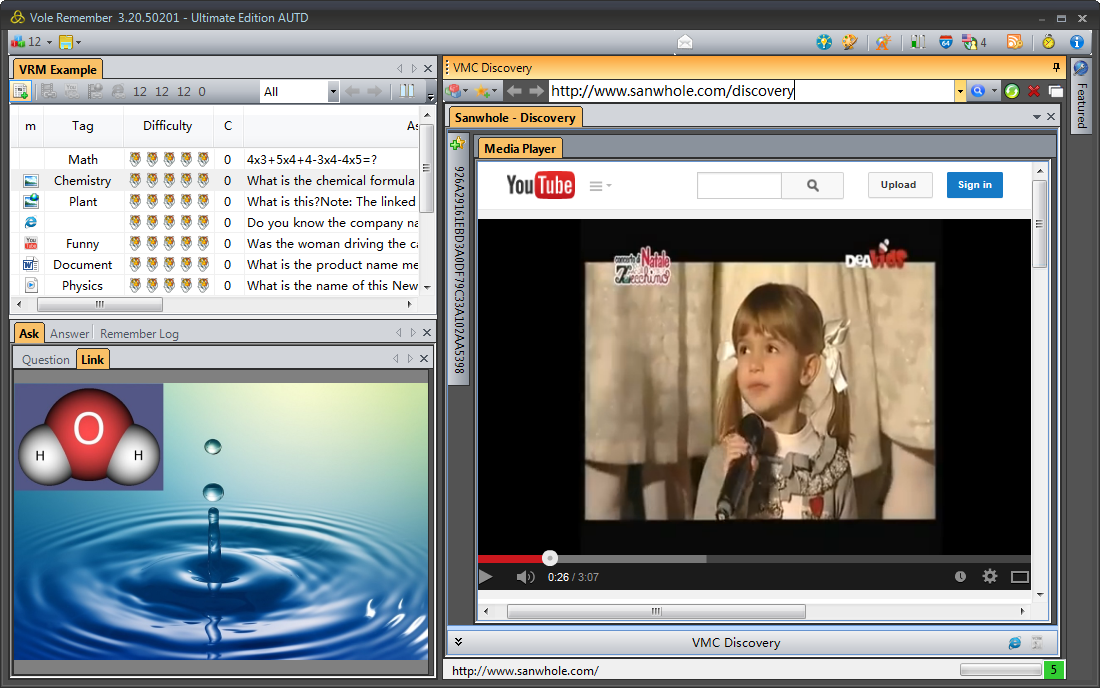Open the YouTube guide menu icon
Screen dimensions: 1100x688
(600, 186)
